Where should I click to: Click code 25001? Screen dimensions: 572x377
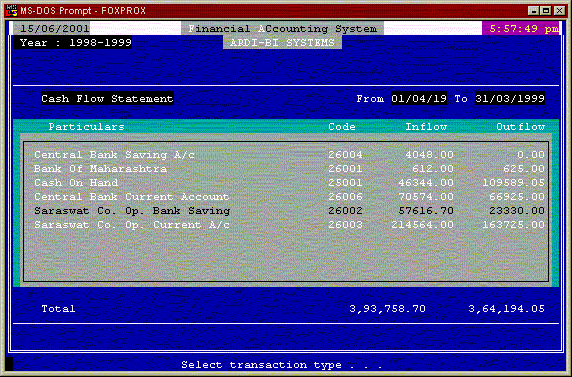[x=345, y=182]
